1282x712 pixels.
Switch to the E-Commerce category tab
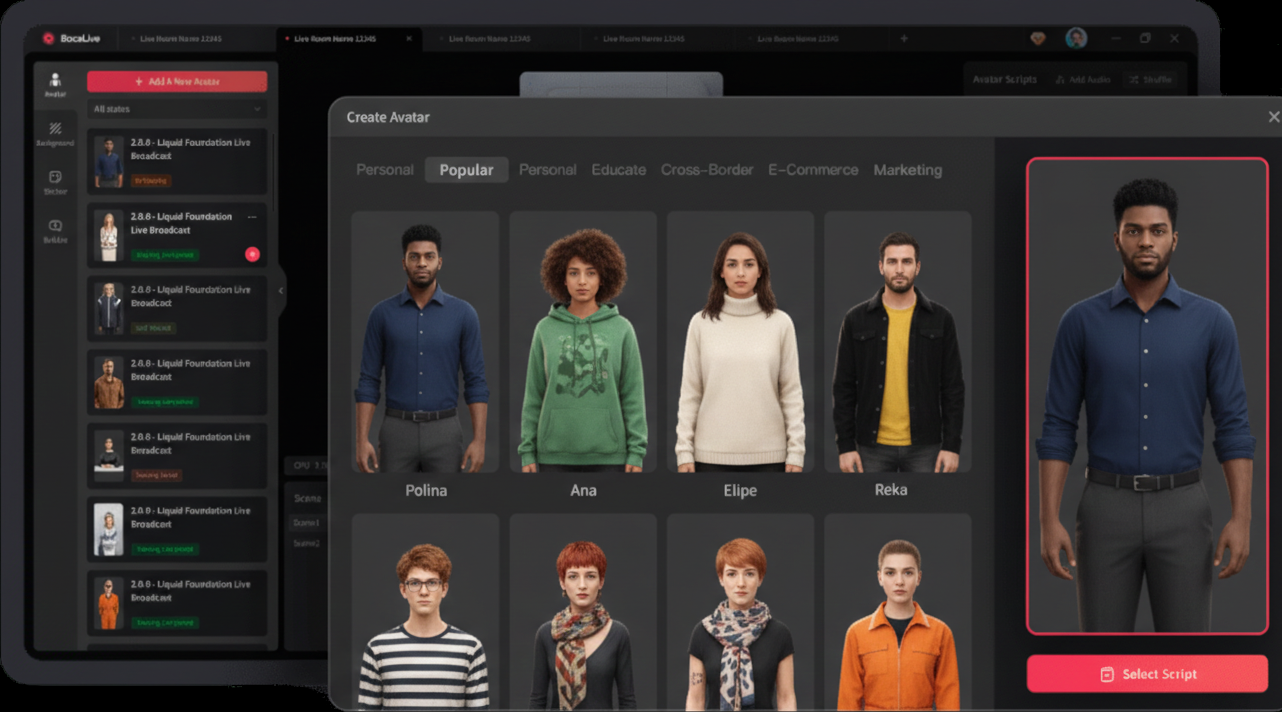click(813, 170)
